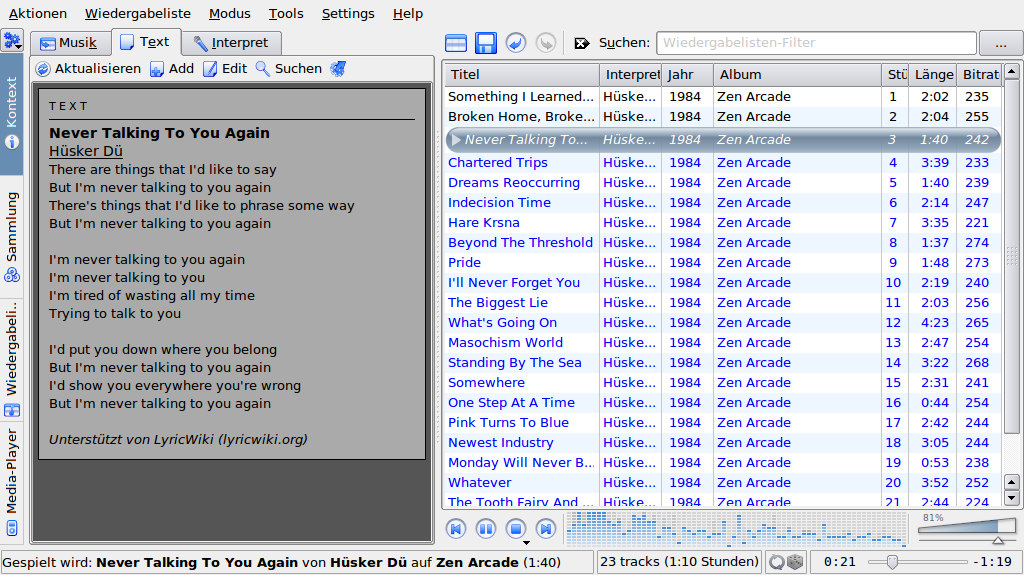Stop playback
This screenshot has width=1024, height=575.
pos(515,528)
